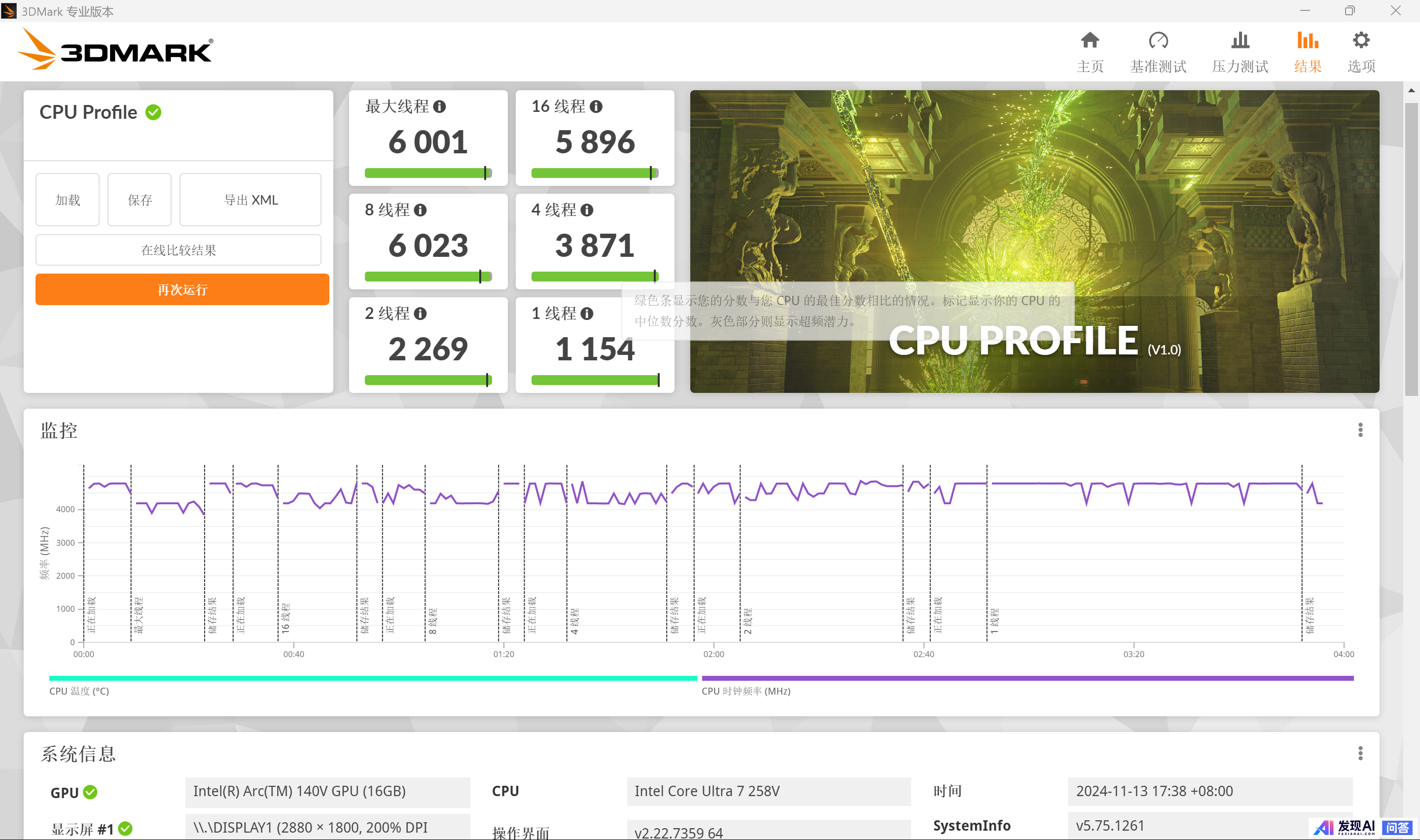1420x840 pixels.
Task: Click the 监控 section heading
Action: coord(59,431)
